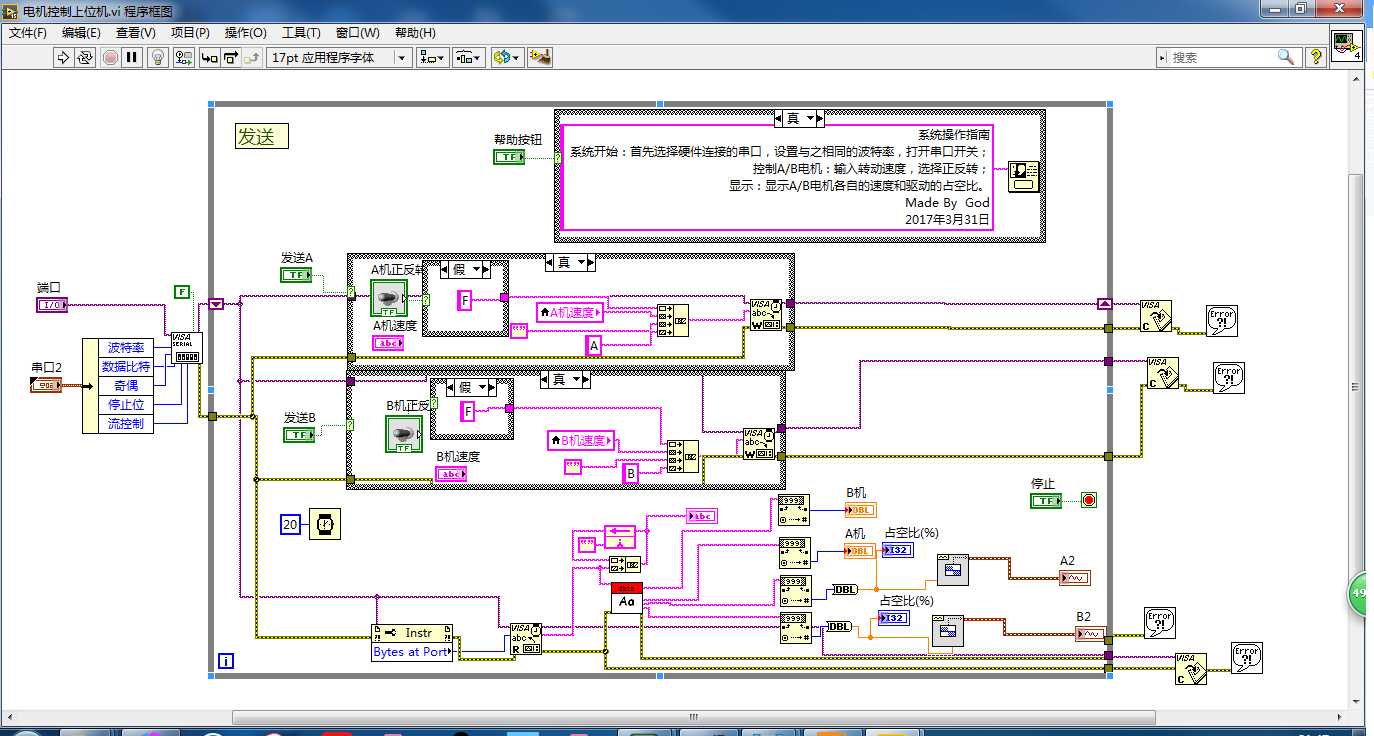This screenshot has width=1374, height=736.
Task: Select the build waveform node wired to A2
Action: (x=953, y=569)
